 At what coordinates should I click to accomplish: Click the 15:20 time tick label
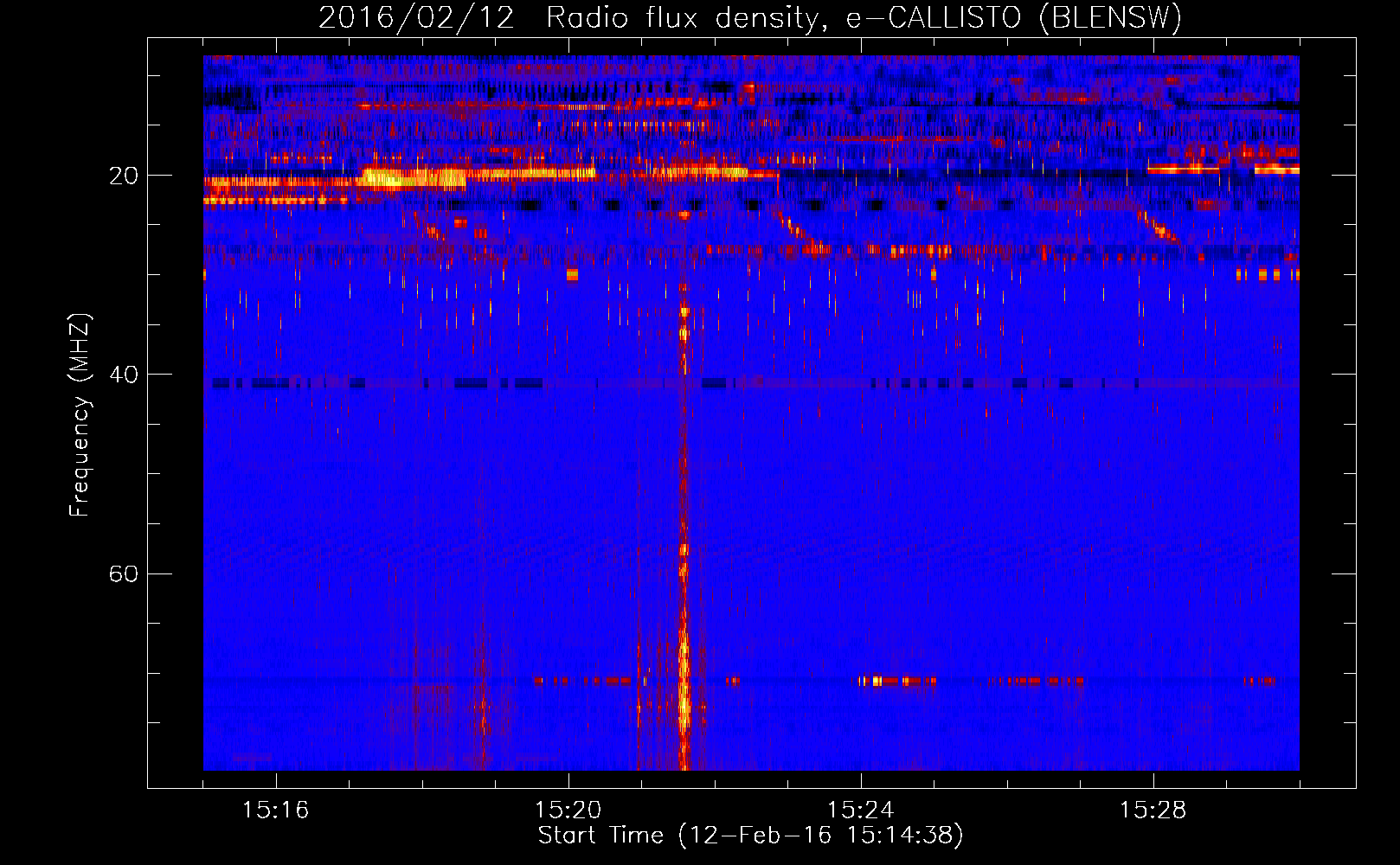point(568,811)
